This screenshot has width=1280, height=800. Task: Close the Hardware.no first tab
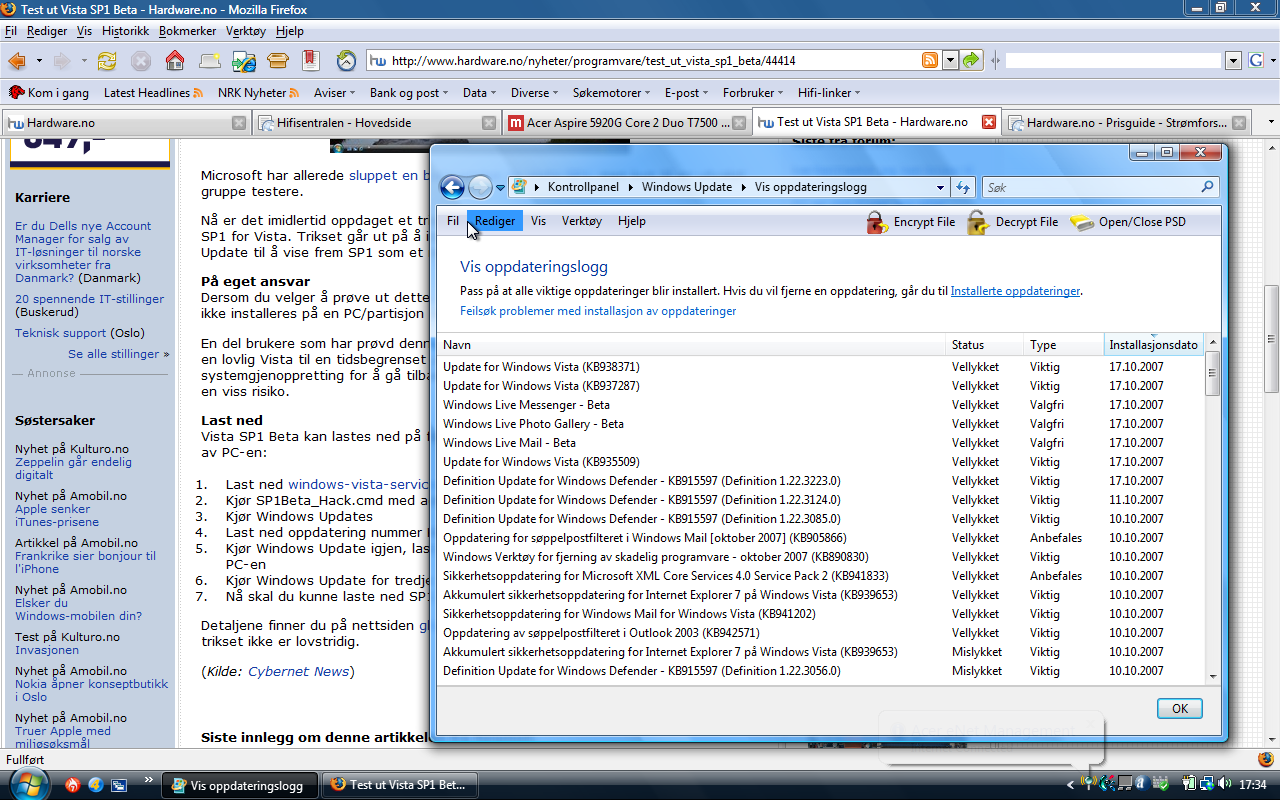239,123
